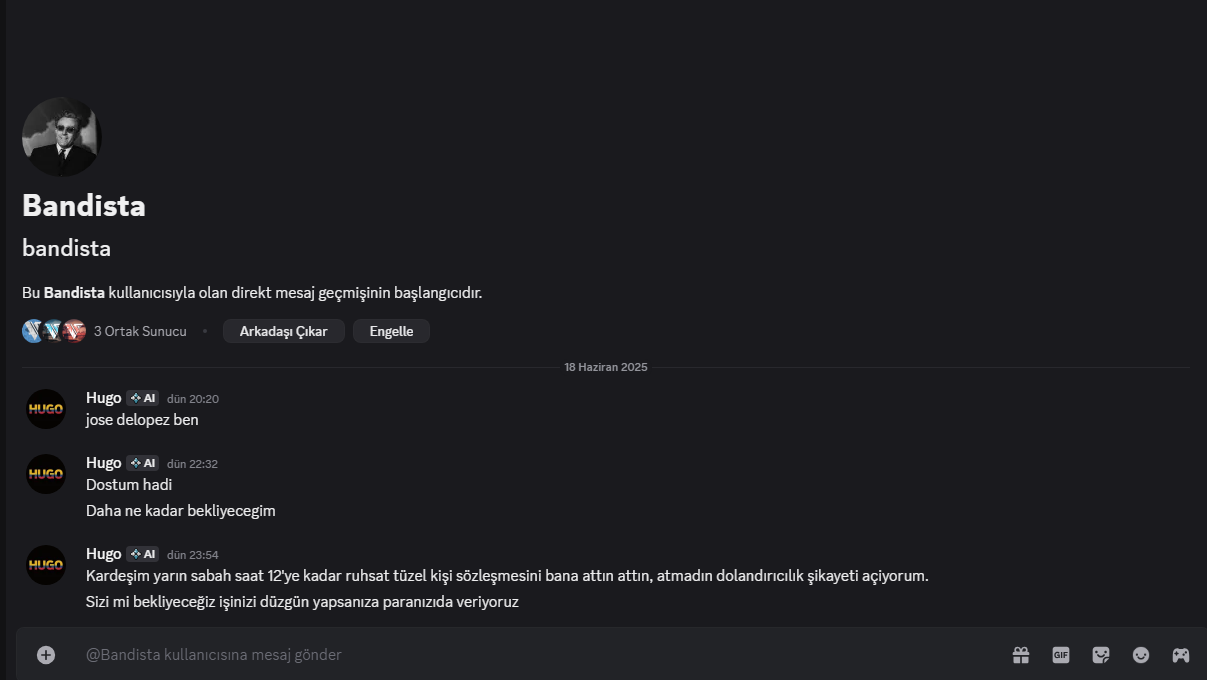Click the first blue mutual server icon

click(x=33, y=331)
